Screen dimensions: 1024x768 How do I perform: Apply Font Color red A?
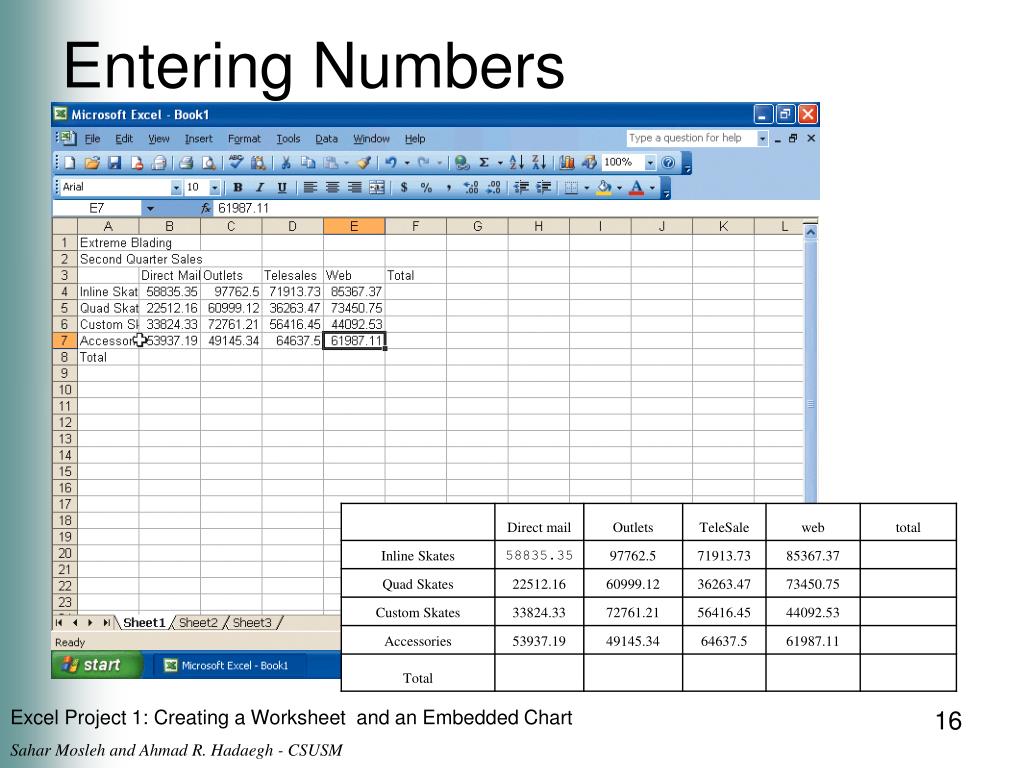[637, 188]
